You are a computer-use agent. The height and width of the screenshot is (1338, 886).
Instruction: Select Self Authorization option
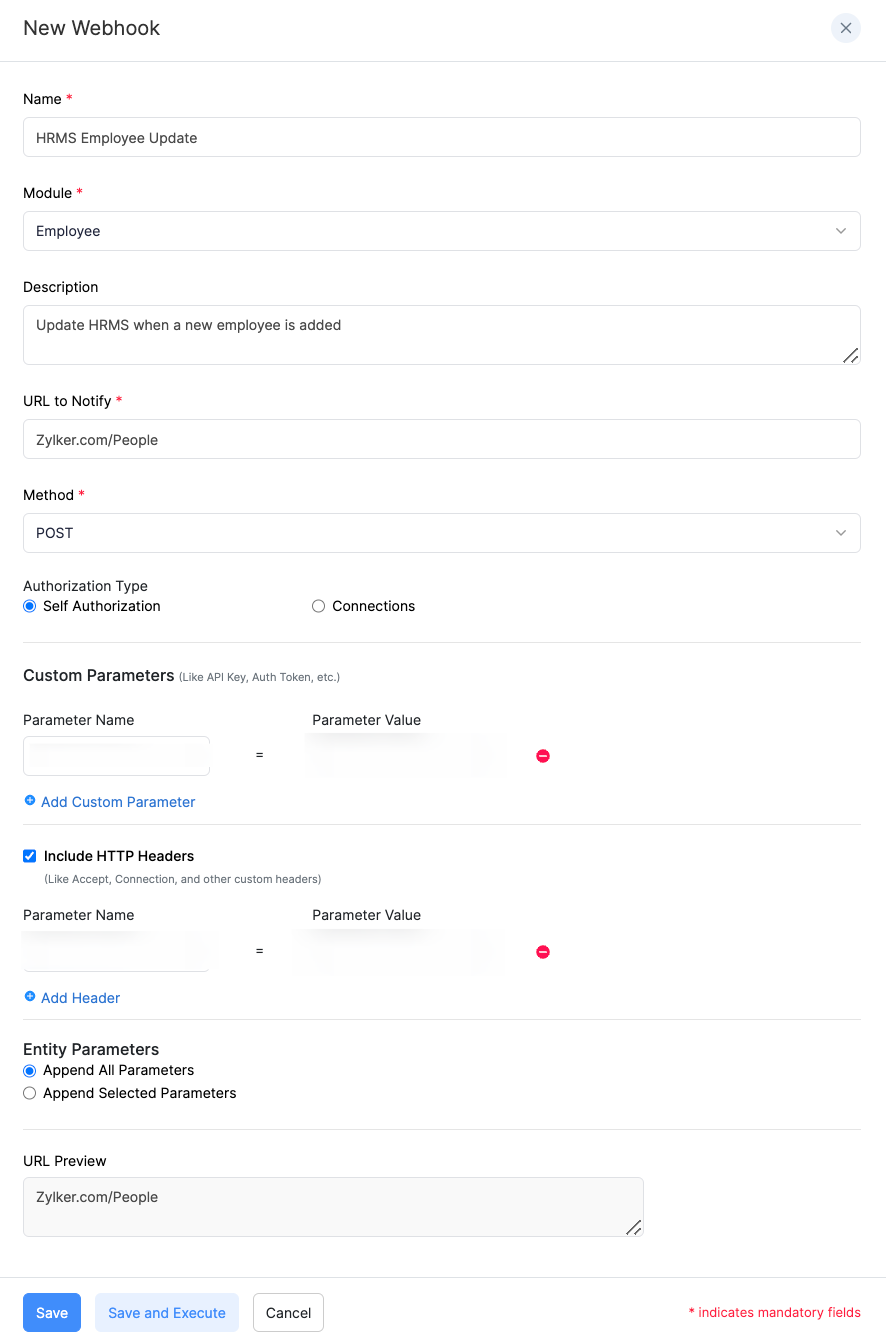click(x=29, y=605)
